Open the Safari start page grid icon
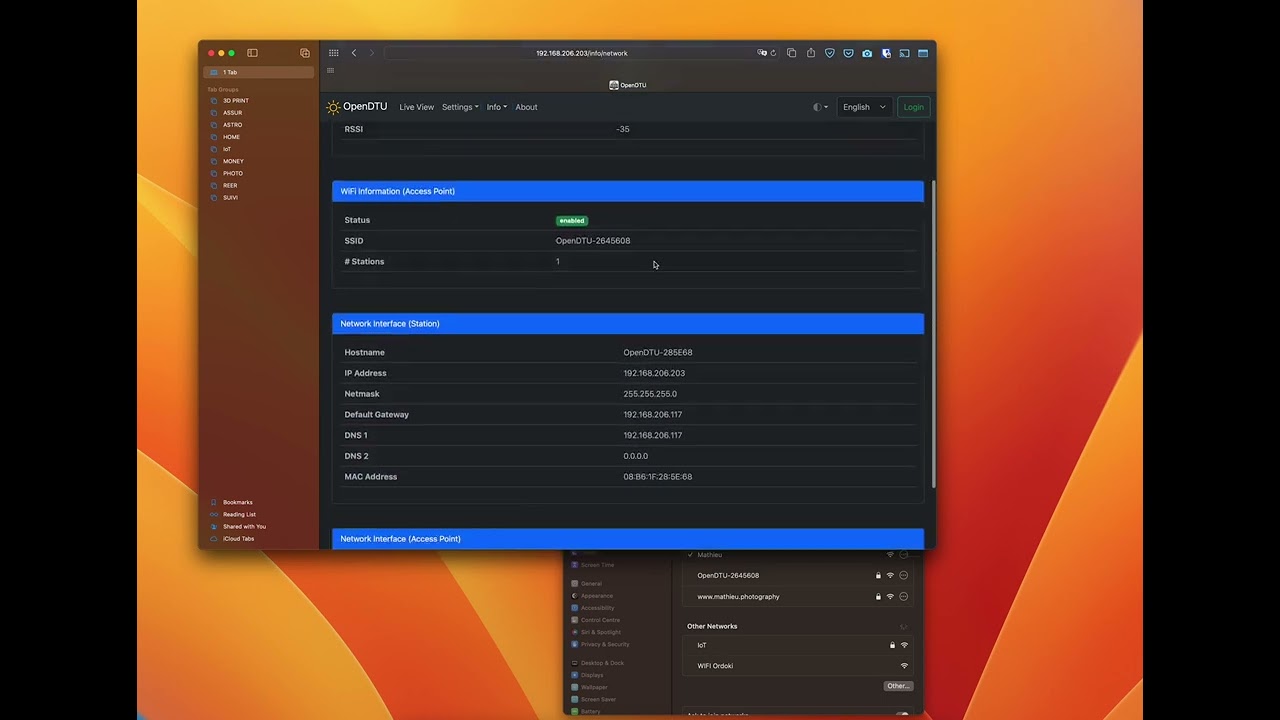This screenshot has width=1280, height=720. pos(333,53)
